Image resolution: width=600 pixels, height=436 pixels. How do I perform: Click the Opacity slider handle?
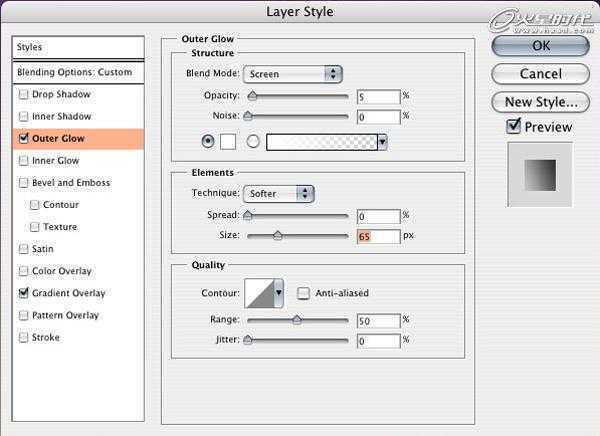(252, 96)
